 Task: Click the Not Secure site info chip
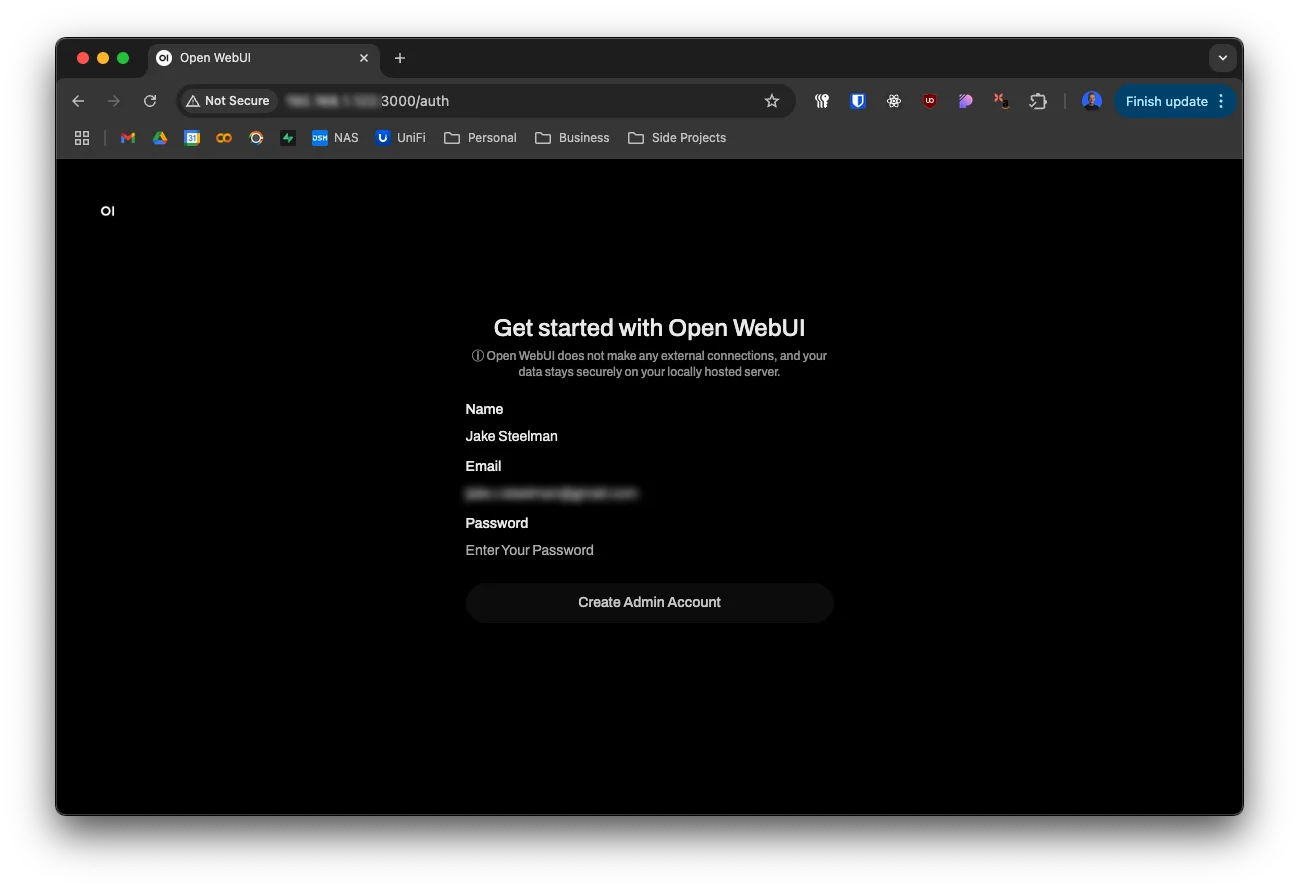228,101
